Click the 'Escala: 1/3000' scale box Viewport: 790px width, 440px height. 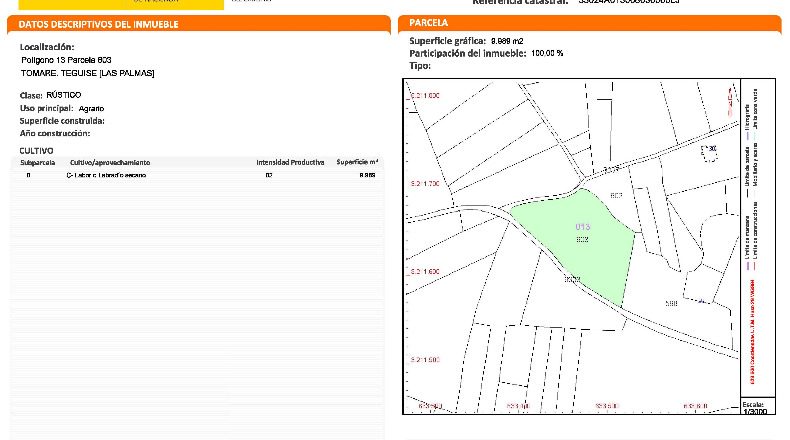click(x=758, y=406)
